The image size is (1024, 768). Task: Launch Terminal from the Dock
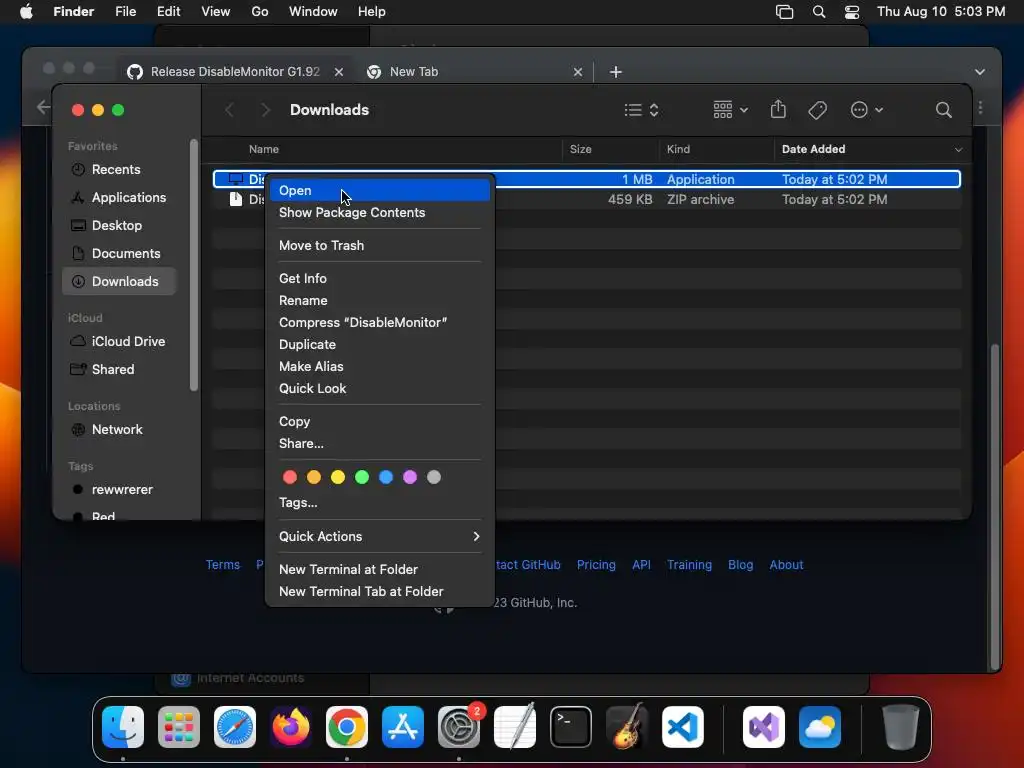(571, 727)
